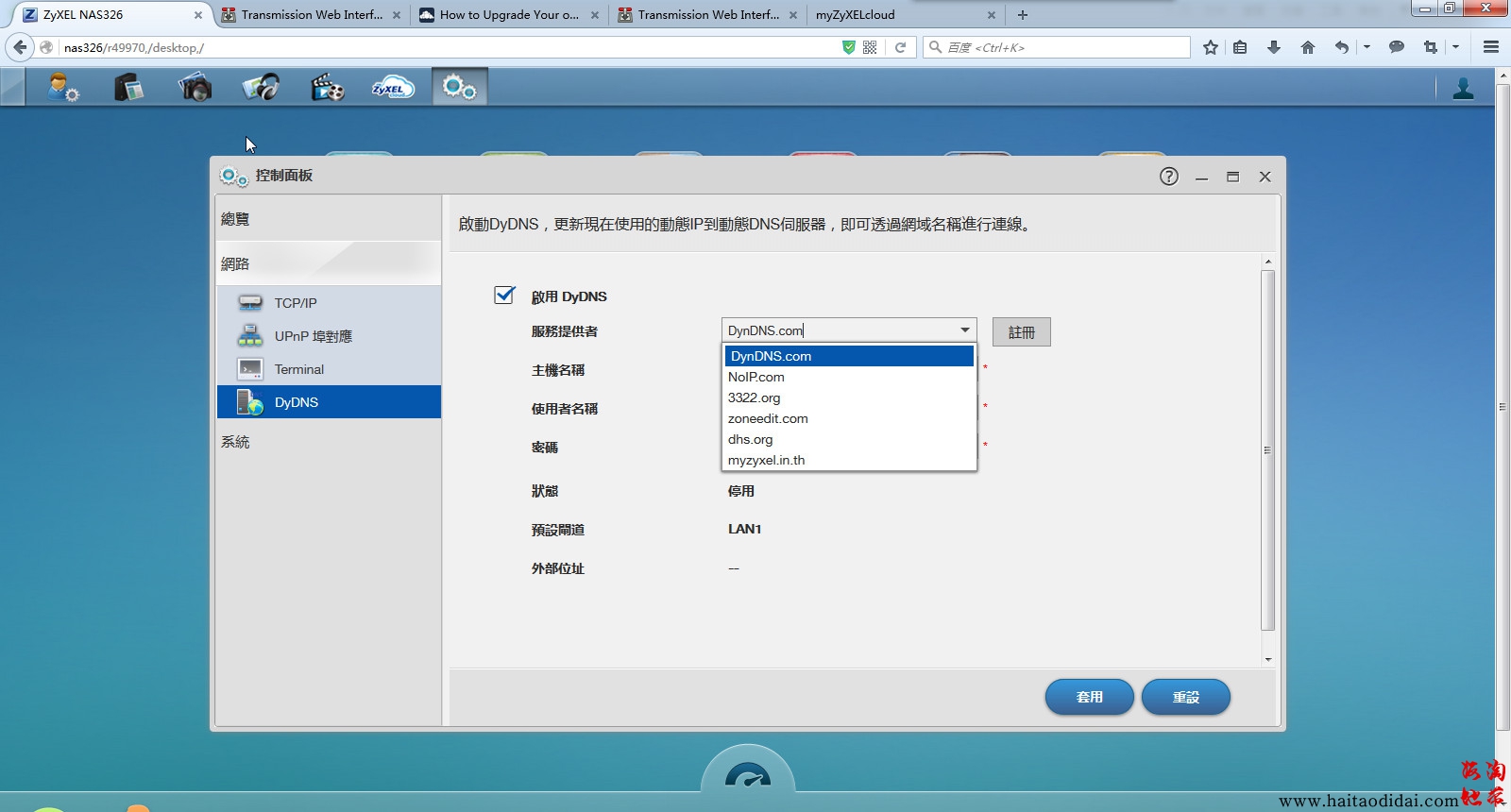Open the browser hamburger menu
This screenshot has width=1511, height=812.
pyautogui.click(x=1491, y=47)
